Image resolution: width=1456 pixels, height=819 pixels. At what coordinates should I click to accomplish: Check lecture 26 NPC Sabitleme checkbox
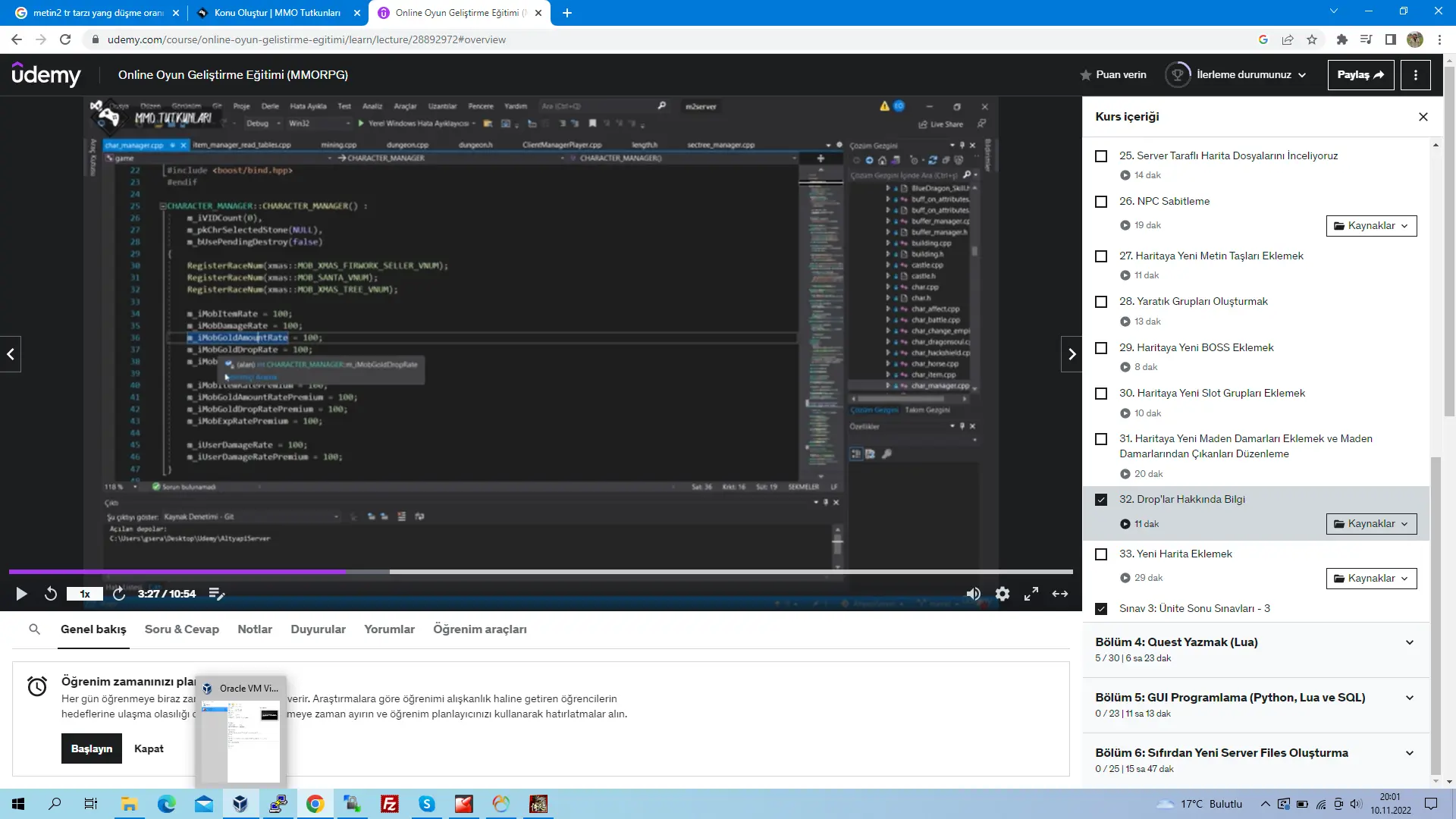(1101, 202)
